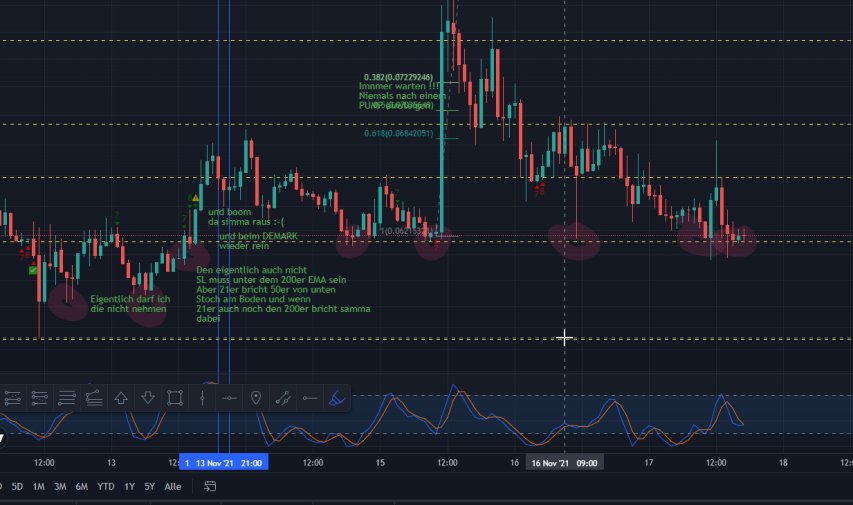Select the Fib retracement tool with the dotted diagonal
The width and height of the screenshot is (853, 505).
click(13, 398)
